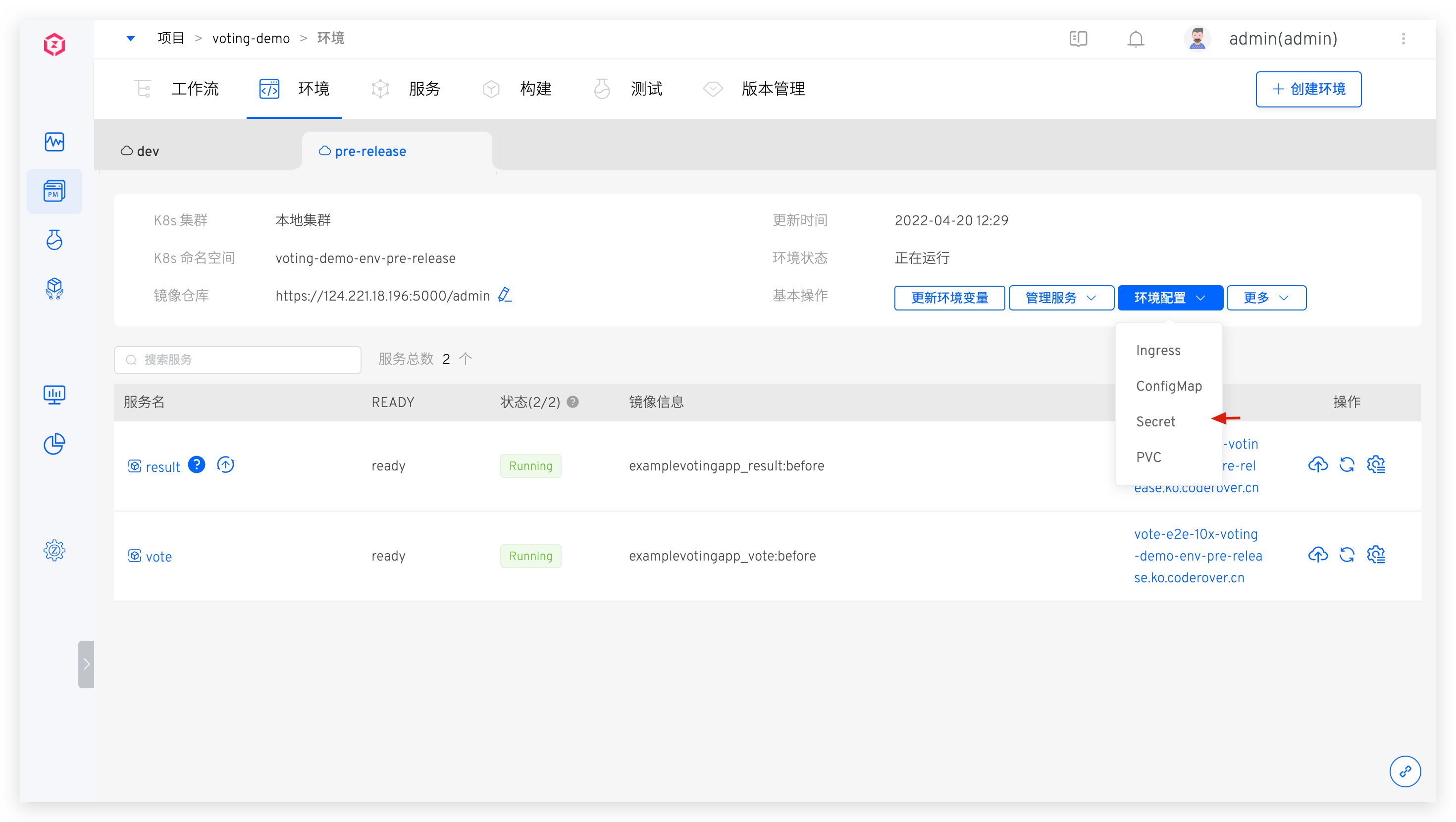The image size is (1456, 822).
Task: Restart the vote service with refresh icon
Action: 1347,555
